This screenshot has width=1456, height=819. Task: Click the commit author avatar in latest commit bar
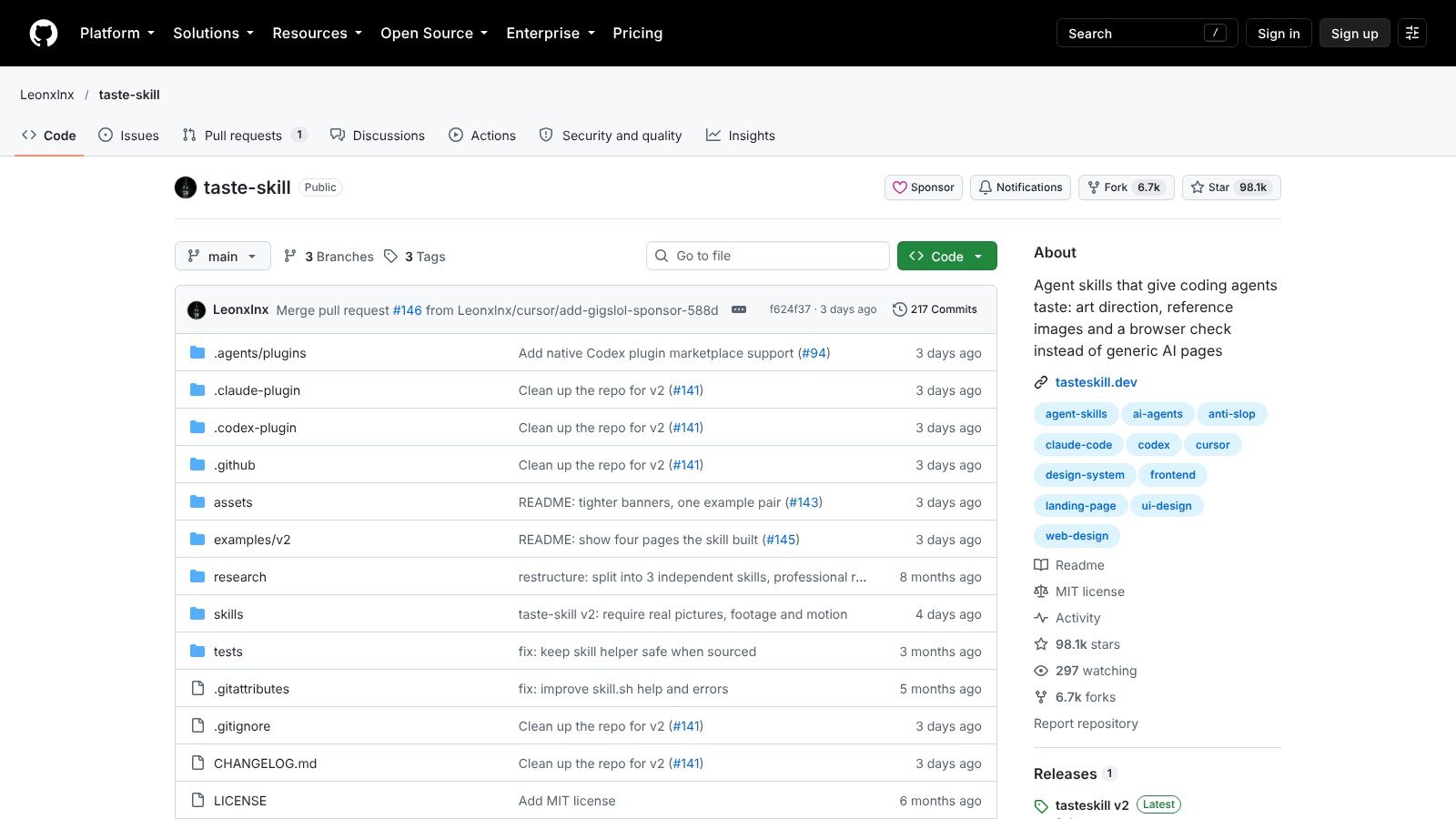coord(197,309)
